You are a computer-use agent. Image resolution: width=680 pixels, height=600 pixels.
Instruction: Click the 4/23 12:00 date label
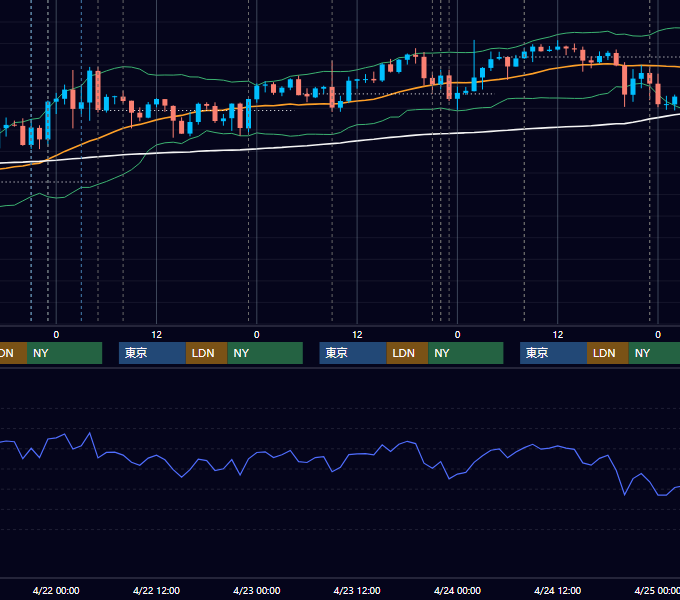coord(357,590)
